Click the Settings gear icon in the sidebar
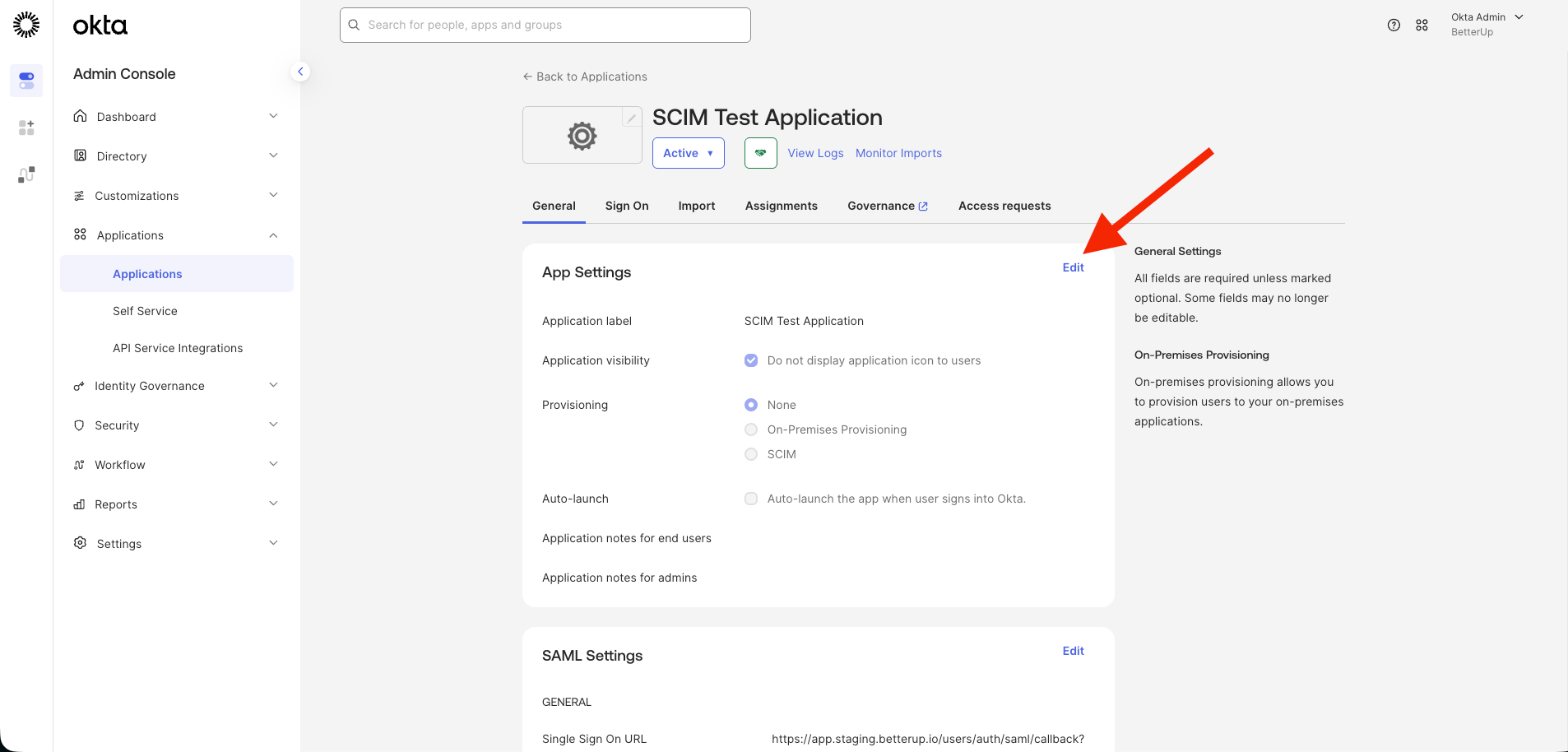This screenshot has width=1568, height=752. [80, 543]
